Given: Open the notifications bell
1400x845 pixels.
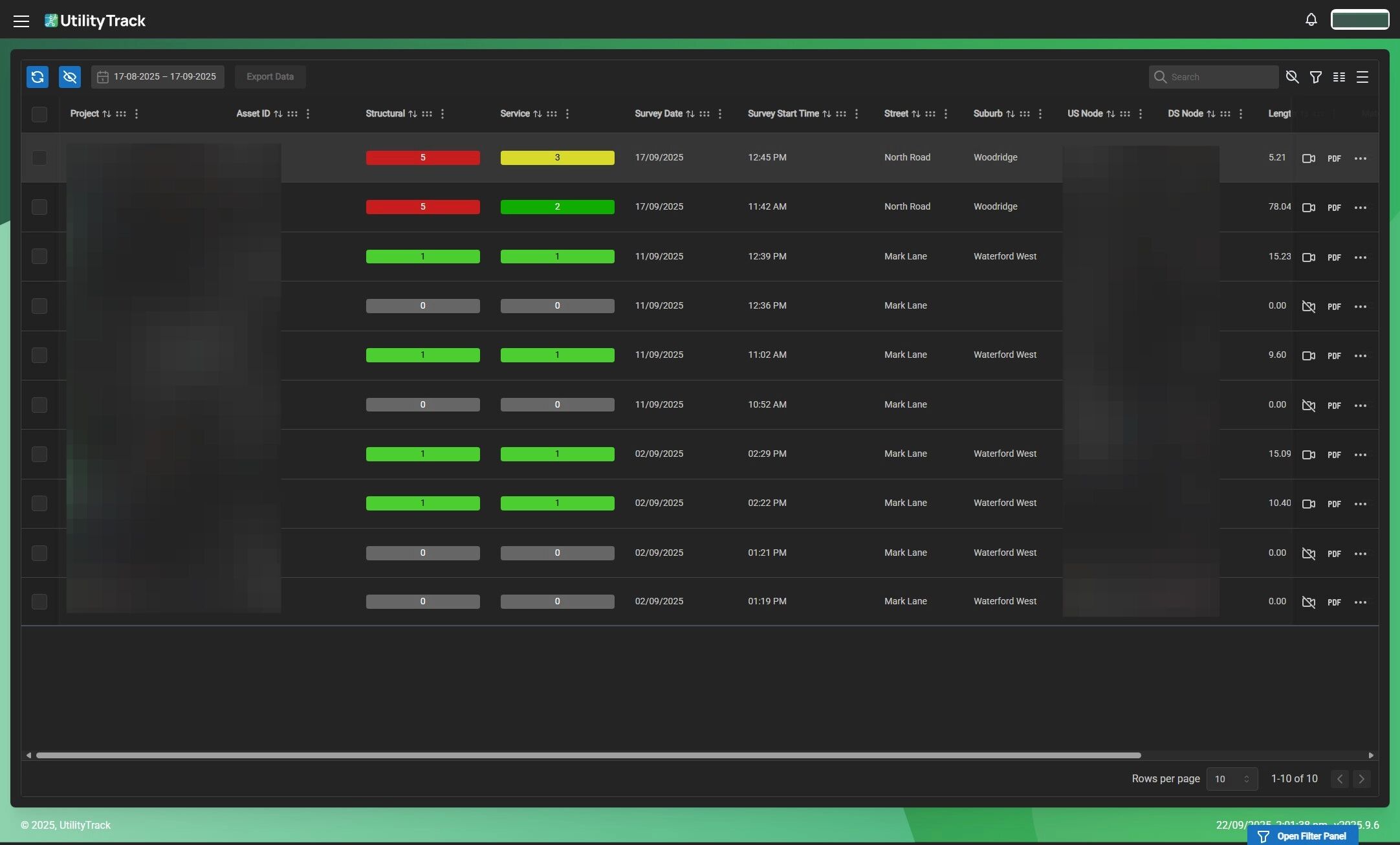Looking at the screenshot, I should coord(1311,20).
